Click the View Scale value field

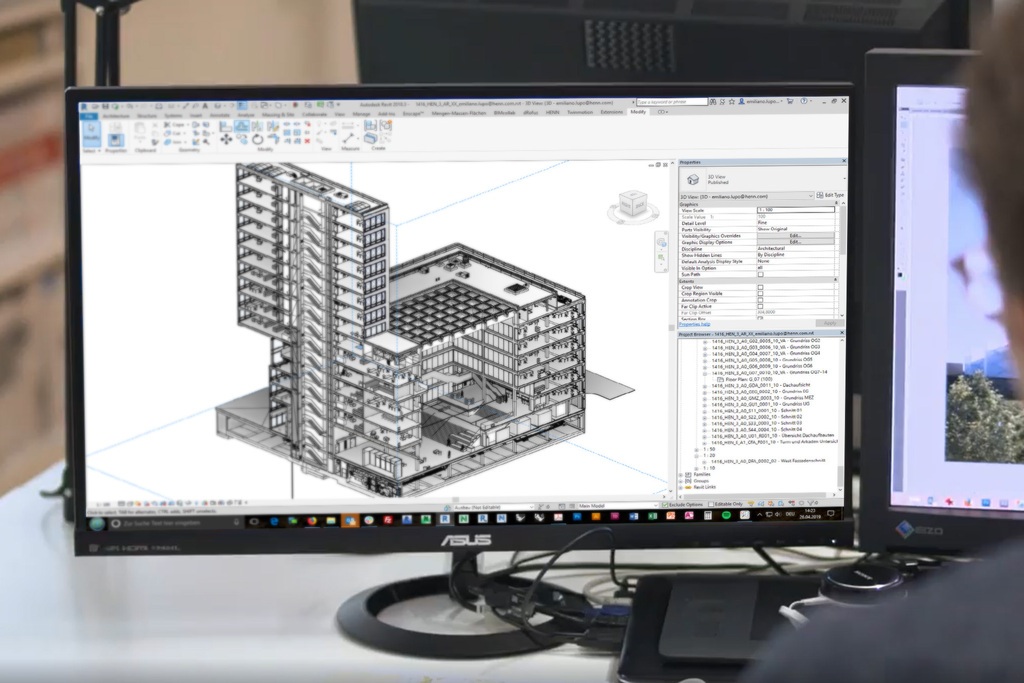click(x=795, y=210)
